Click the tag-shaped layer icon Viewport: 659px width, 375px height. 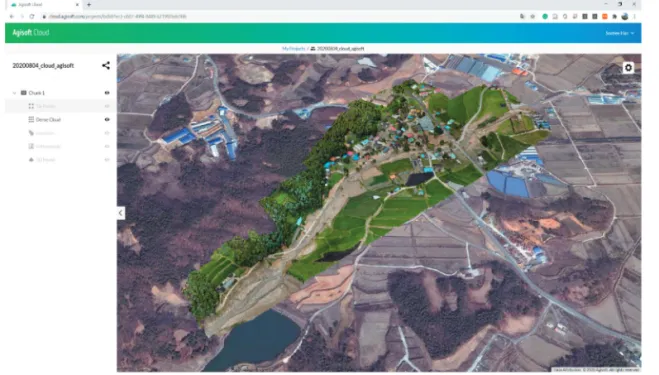(x=31, y=133)
